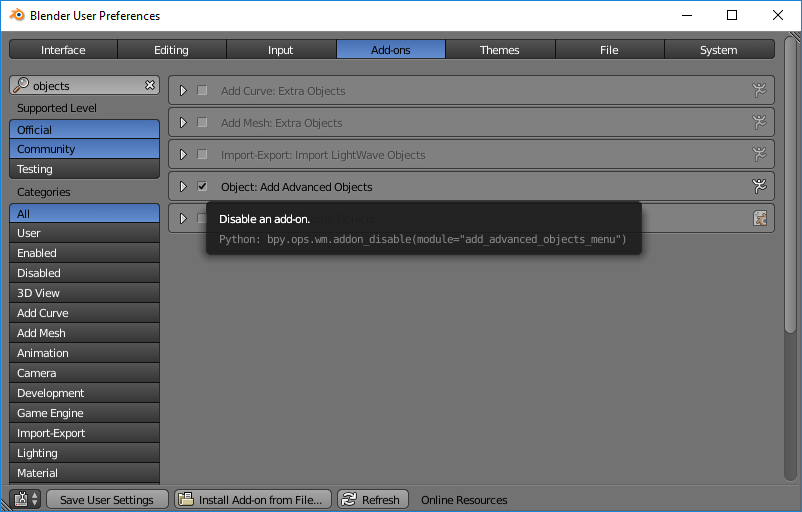Filter by 3D View category
Viewport: 802px width, 512px height.
[84, 293]
